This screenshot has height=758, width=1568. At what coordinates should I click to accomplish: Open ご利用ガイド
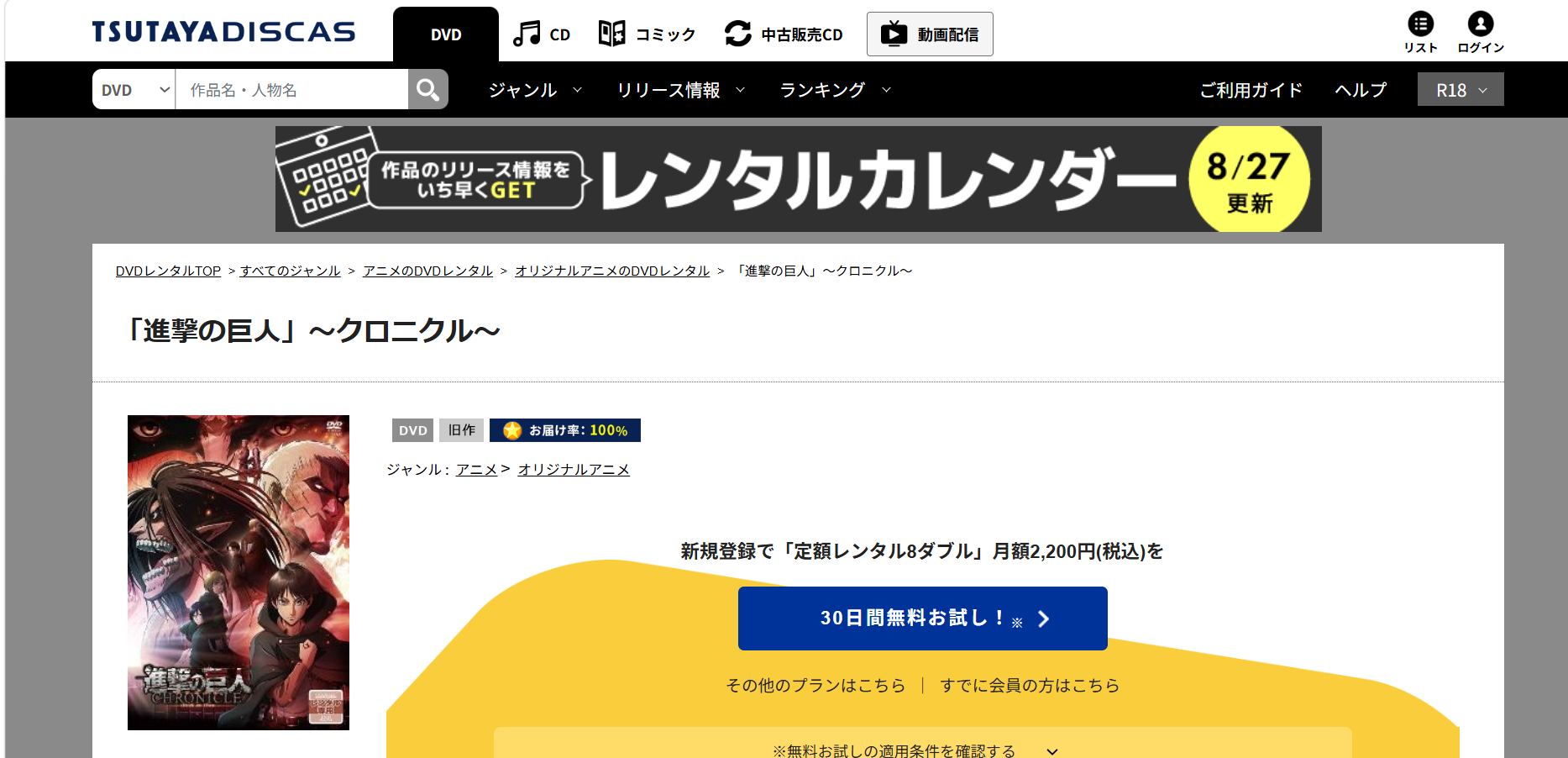click(1251, 90)
